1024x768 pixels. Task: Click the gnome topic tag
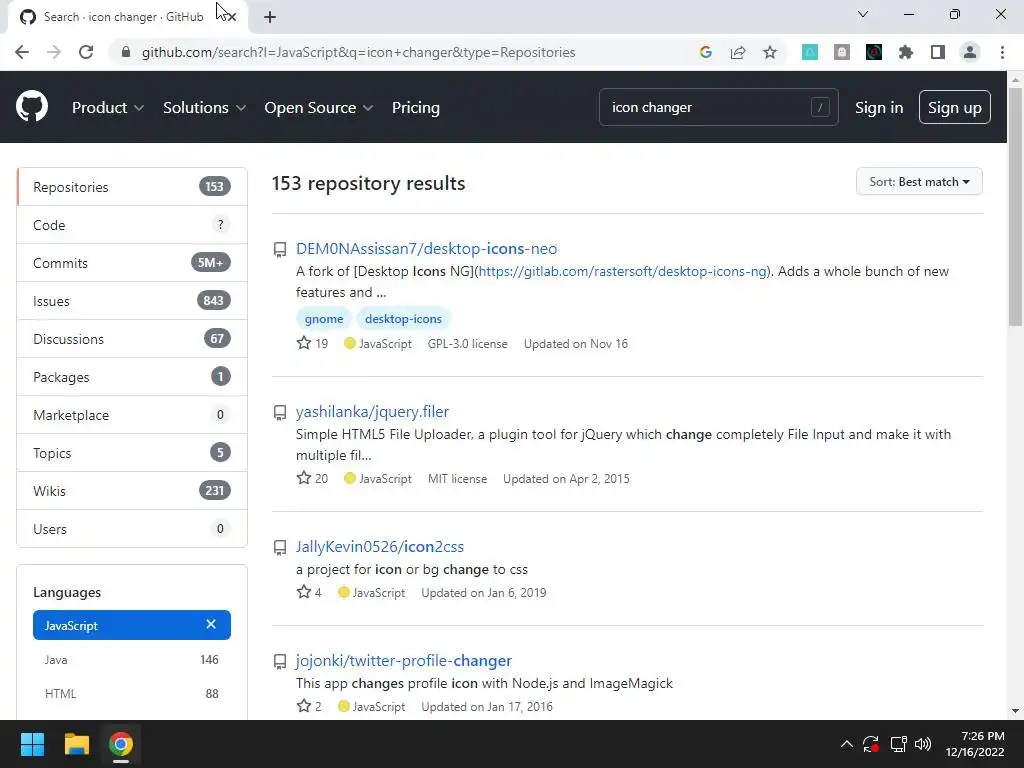(324, 319)
